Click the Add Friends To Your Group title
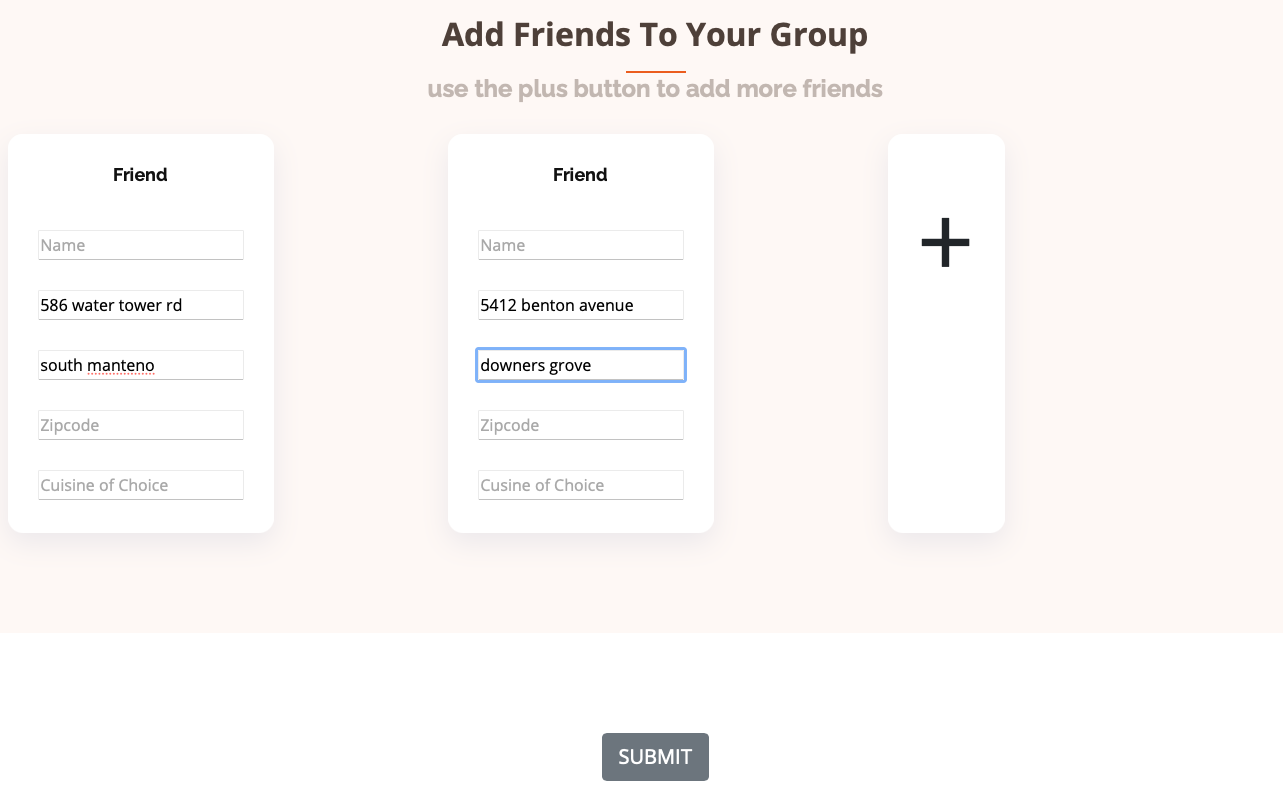This screenshot has height=793, width=1283. pyautogui.click(x=655, y=34)
